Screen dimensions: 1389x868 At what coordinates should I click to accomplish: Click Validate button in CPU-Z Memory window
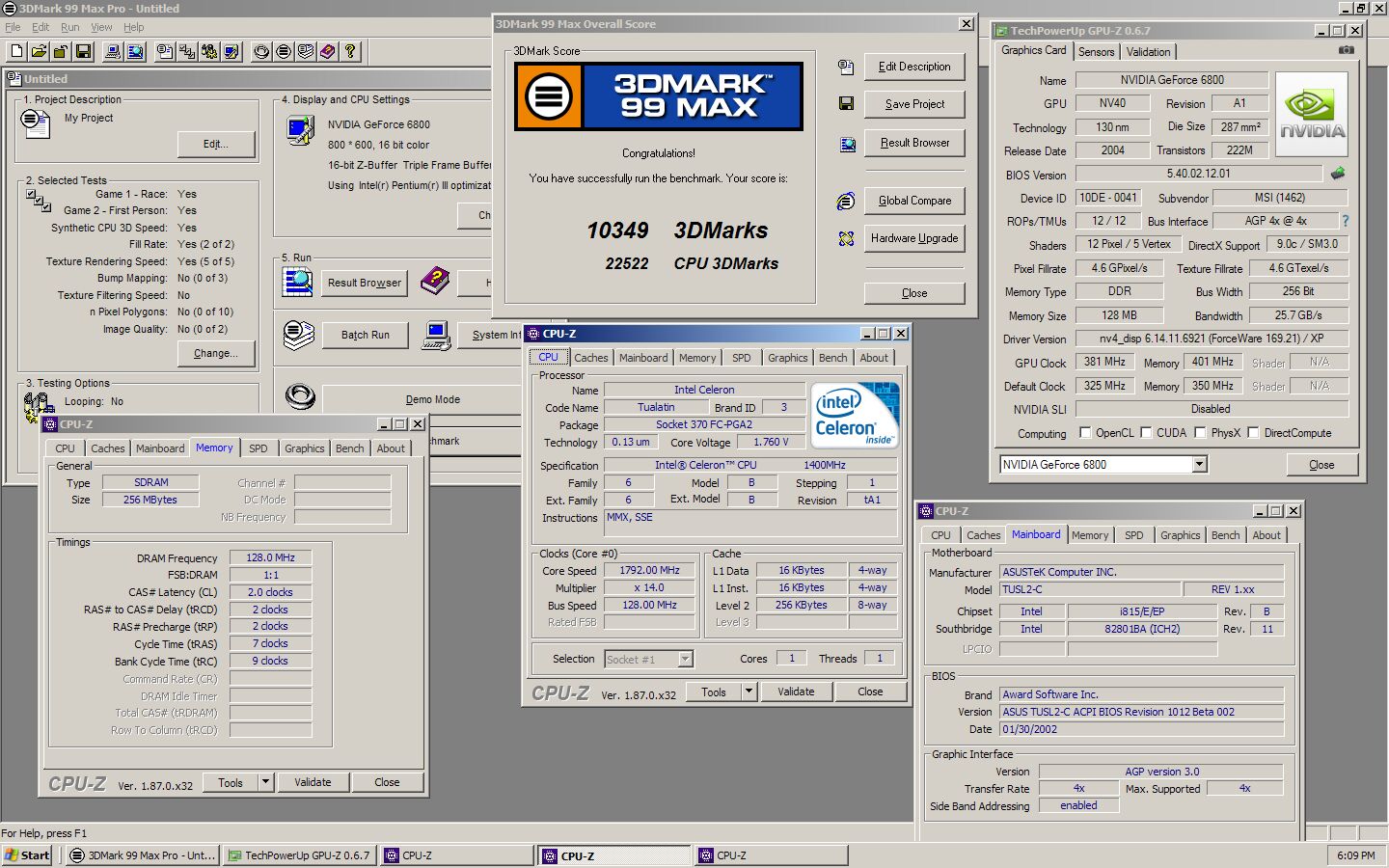click(x=313, y=782)
